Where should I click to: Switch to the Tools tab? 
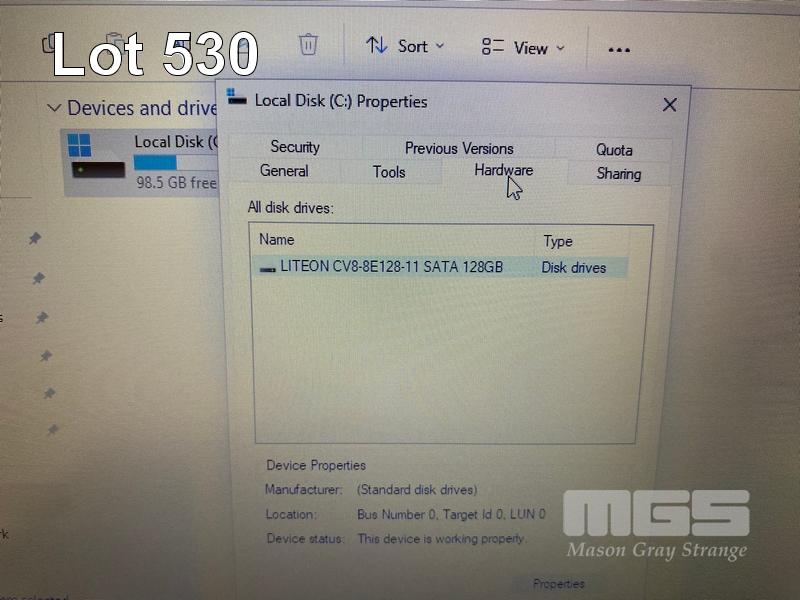[x=389, y=172]
